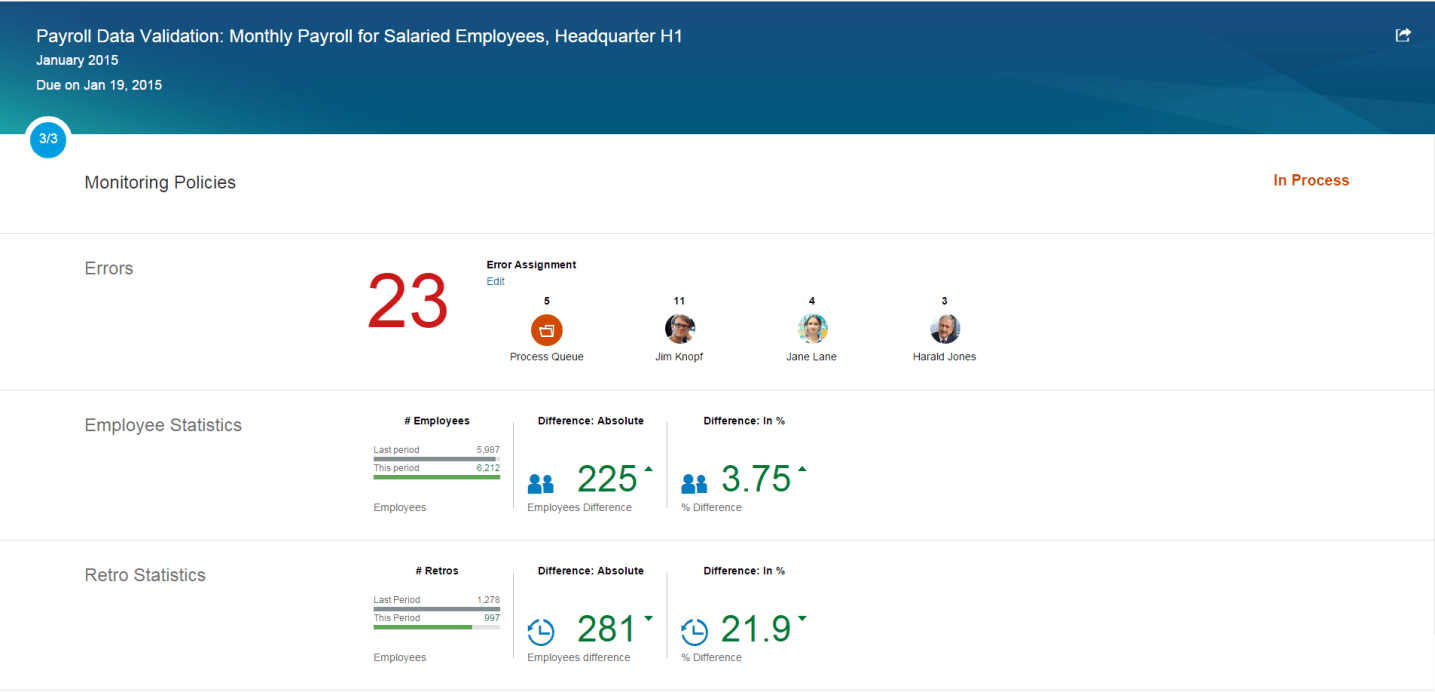The image size is (1435, 692).
Task: Open Jim Knopf's assignee avatar
Action: tap(679, 328)
